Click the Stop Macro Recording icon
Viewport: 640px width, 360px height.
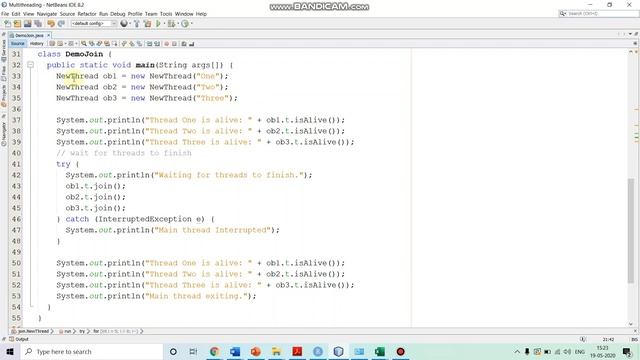174,44
